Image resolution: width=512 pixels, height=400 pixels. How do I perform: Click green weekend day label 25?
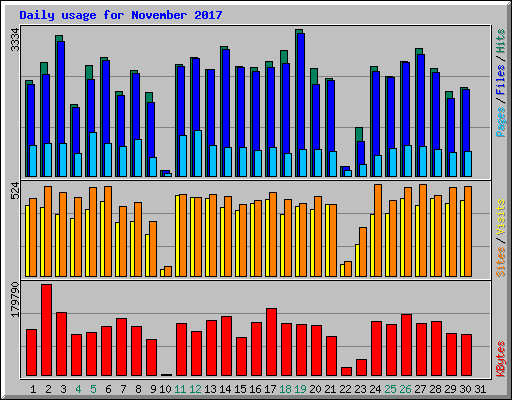pos(390,389)
